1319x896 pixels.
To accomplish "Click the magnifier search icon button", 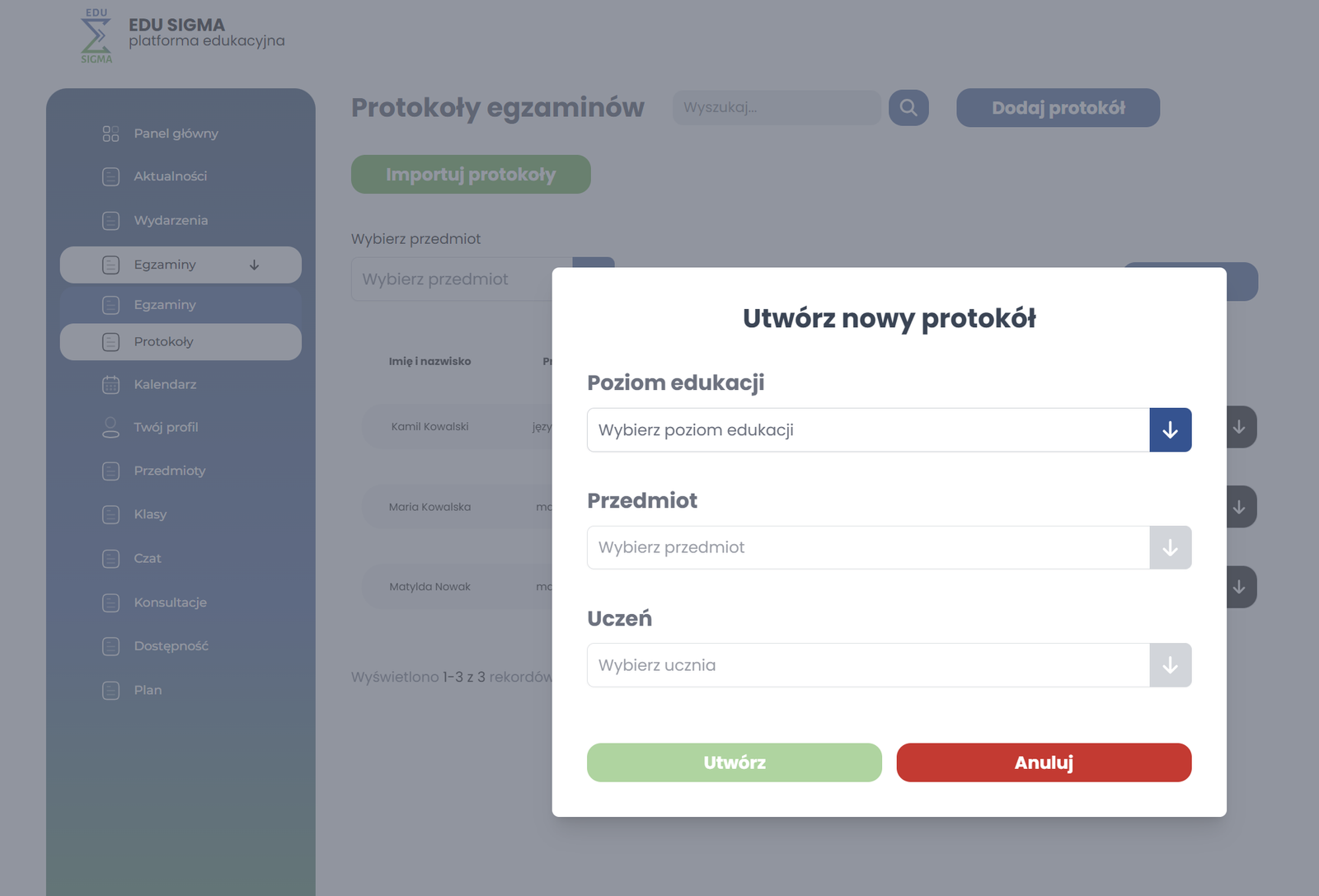I will coord(908,108).
